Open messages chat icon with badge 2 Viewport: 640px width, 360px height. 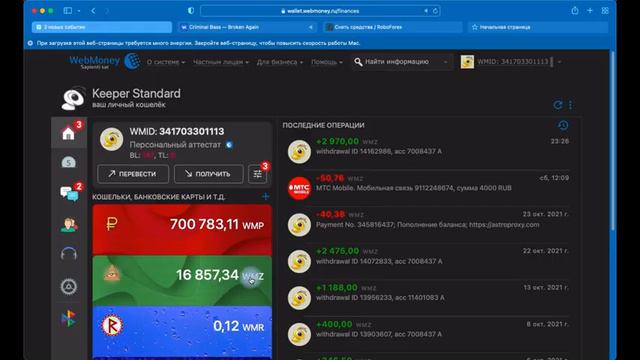[x=69, y=193]
